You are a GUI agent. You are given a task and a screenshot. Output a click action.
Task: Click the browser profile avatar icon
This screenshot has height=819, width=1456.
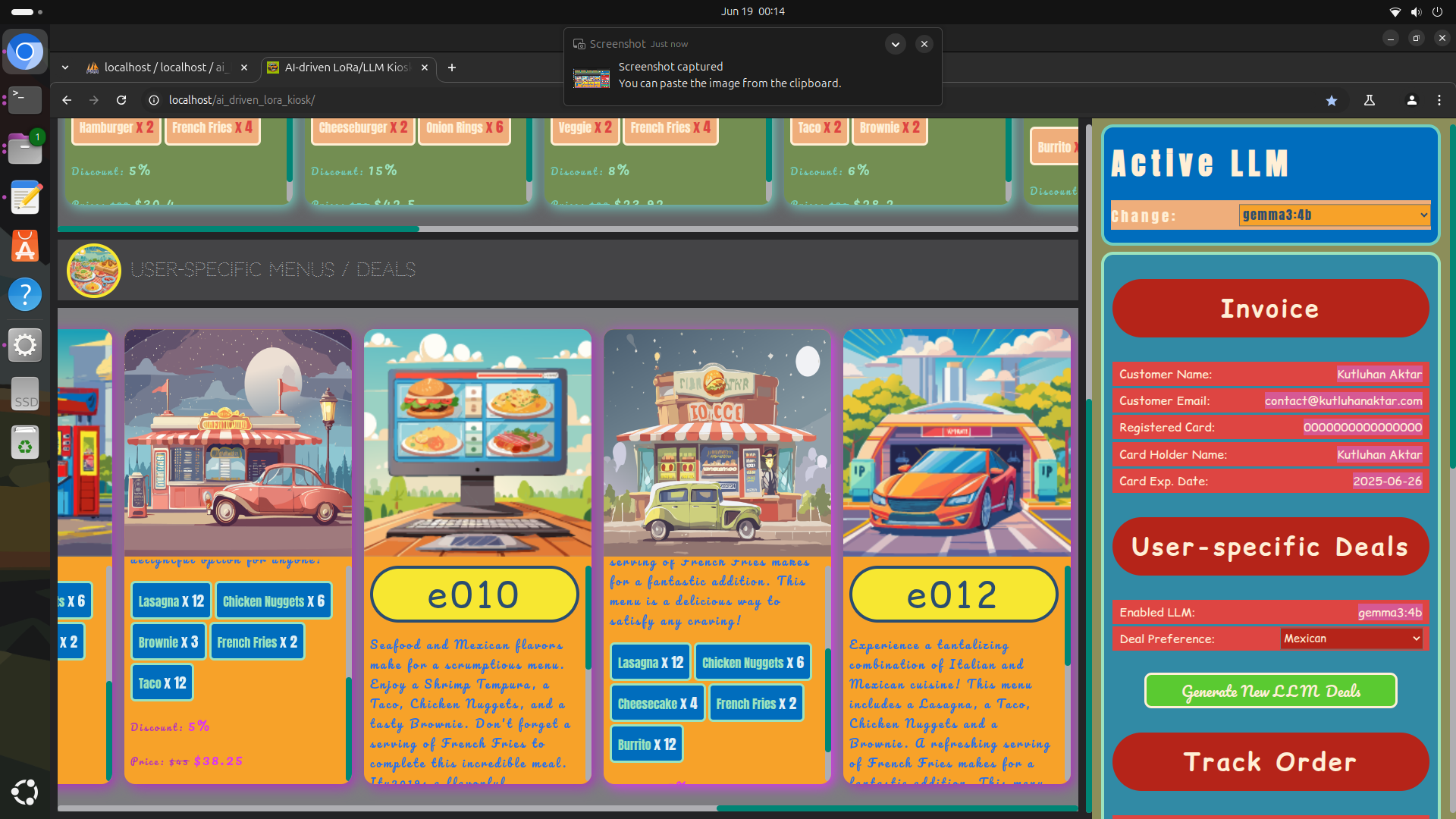tap(1411, 100)
